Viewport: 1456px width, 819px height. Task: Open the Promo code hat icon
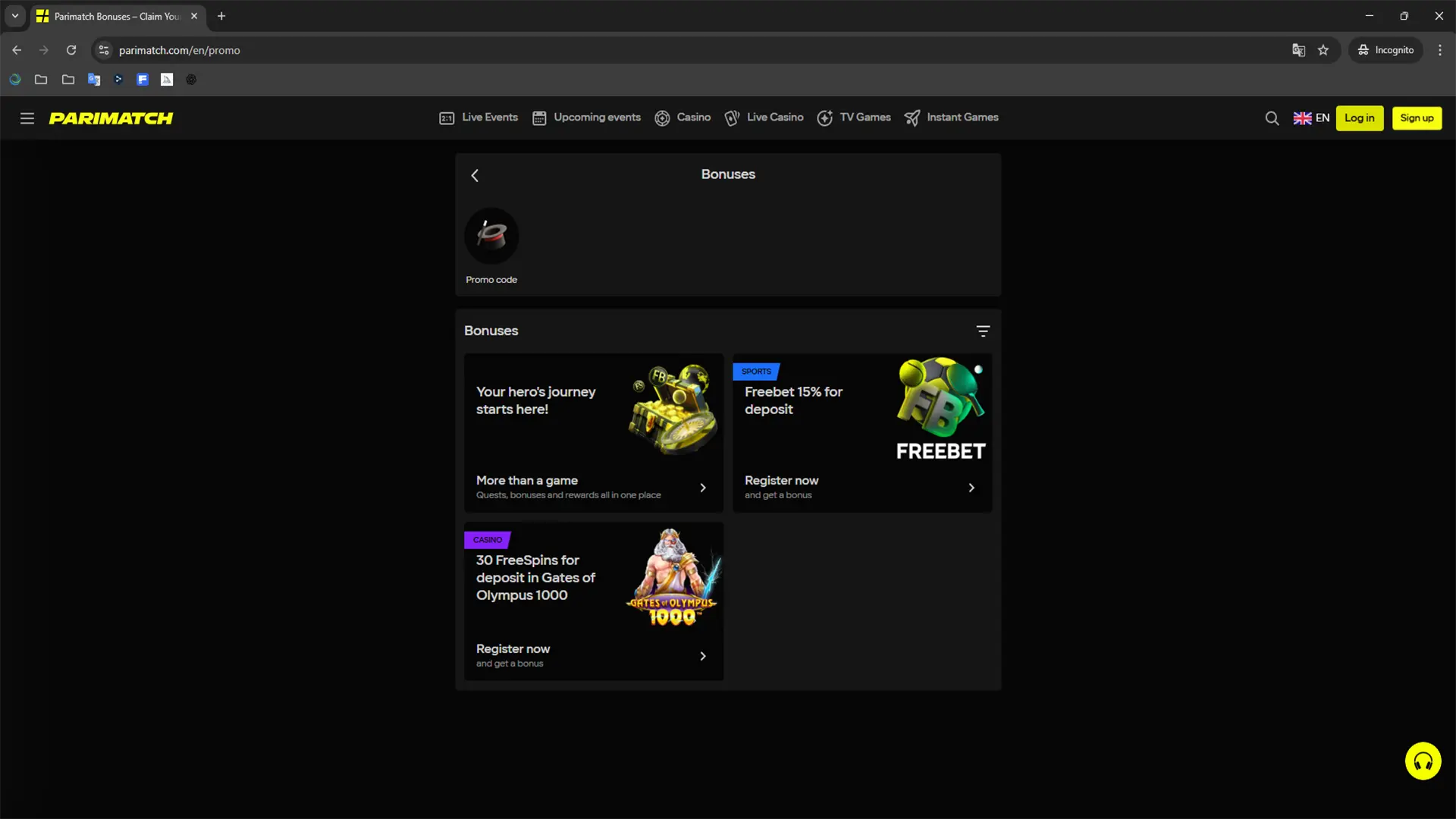pyautogui.click(x=491, y=236)
